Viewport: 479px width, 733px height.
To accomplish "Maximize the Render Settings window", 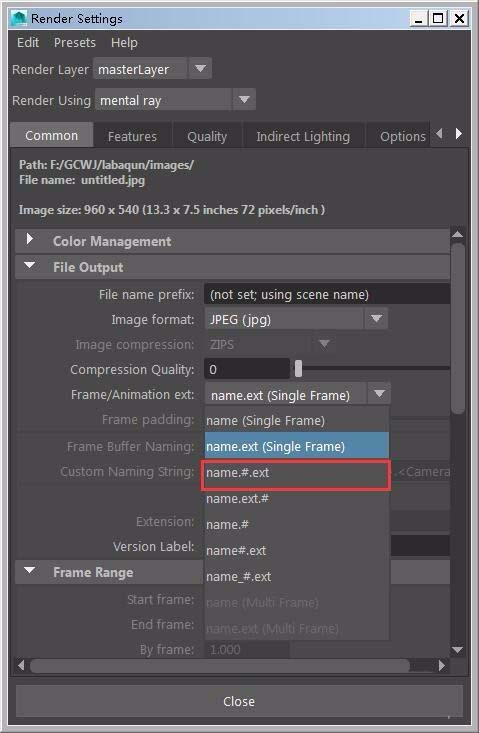I will click(x=438, y=19).
